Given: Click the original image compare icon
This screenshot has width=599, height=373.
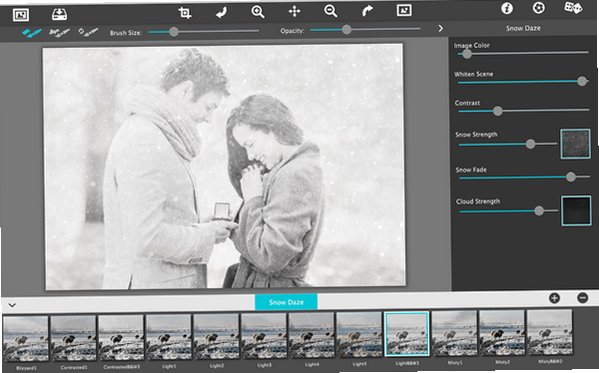Looking at the screenshot, I should [404, 10].
